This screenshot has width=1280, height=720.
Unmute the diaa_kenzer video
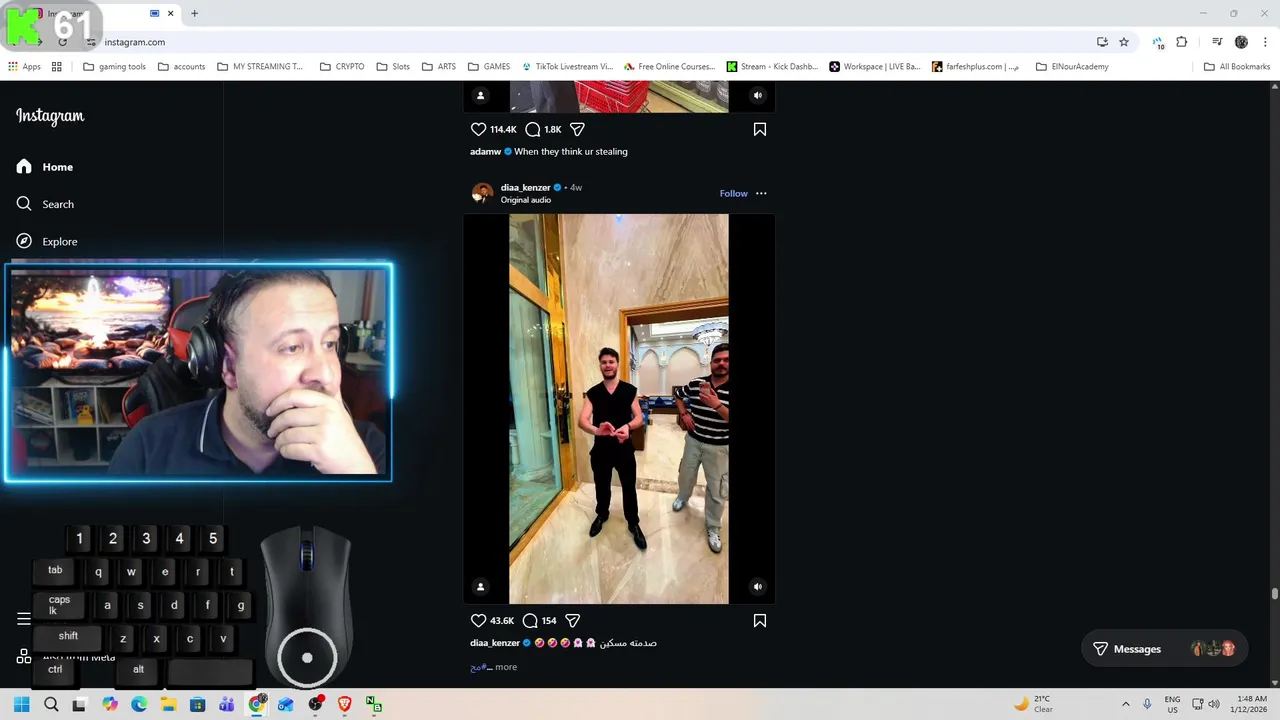[x=757, y=587]
